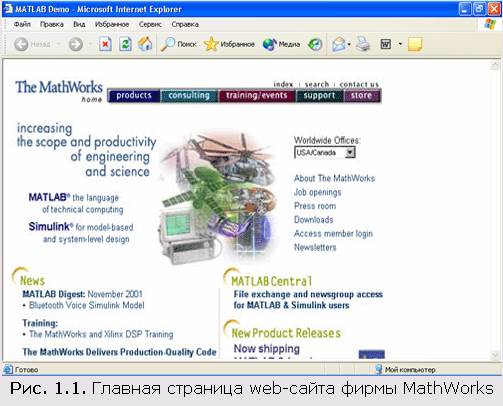Click the central helicopter collage image
This screenshot has width=503, height=406.
[218, 197]
